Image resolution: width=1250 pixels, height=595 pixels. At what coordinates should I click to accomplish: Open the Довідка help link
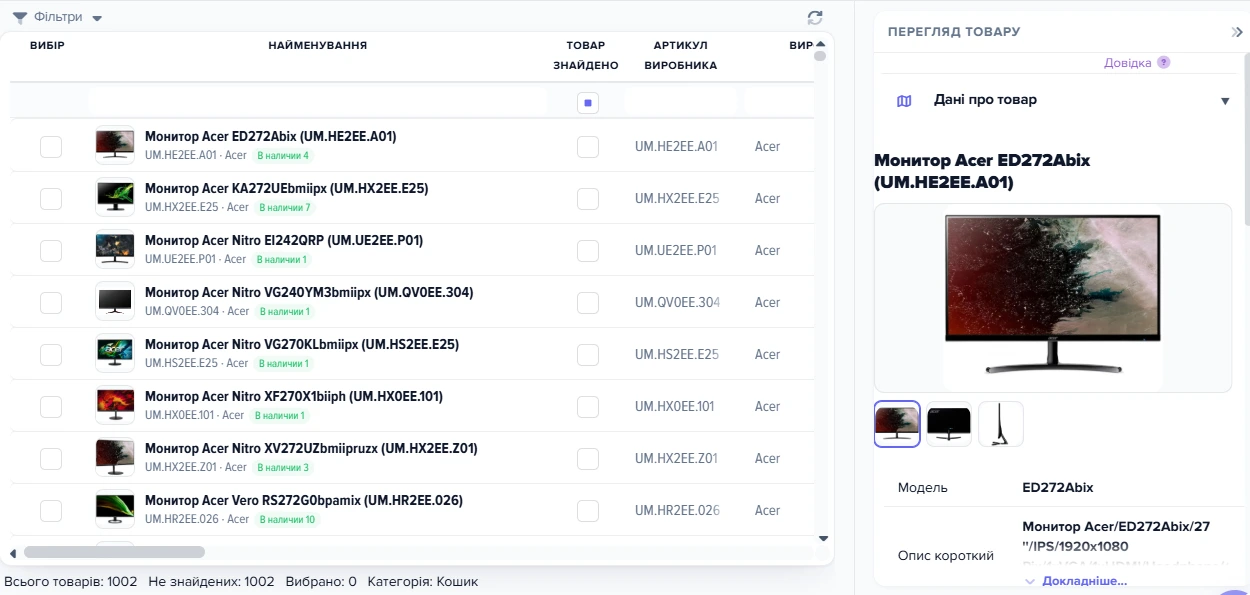point(1127,62)
